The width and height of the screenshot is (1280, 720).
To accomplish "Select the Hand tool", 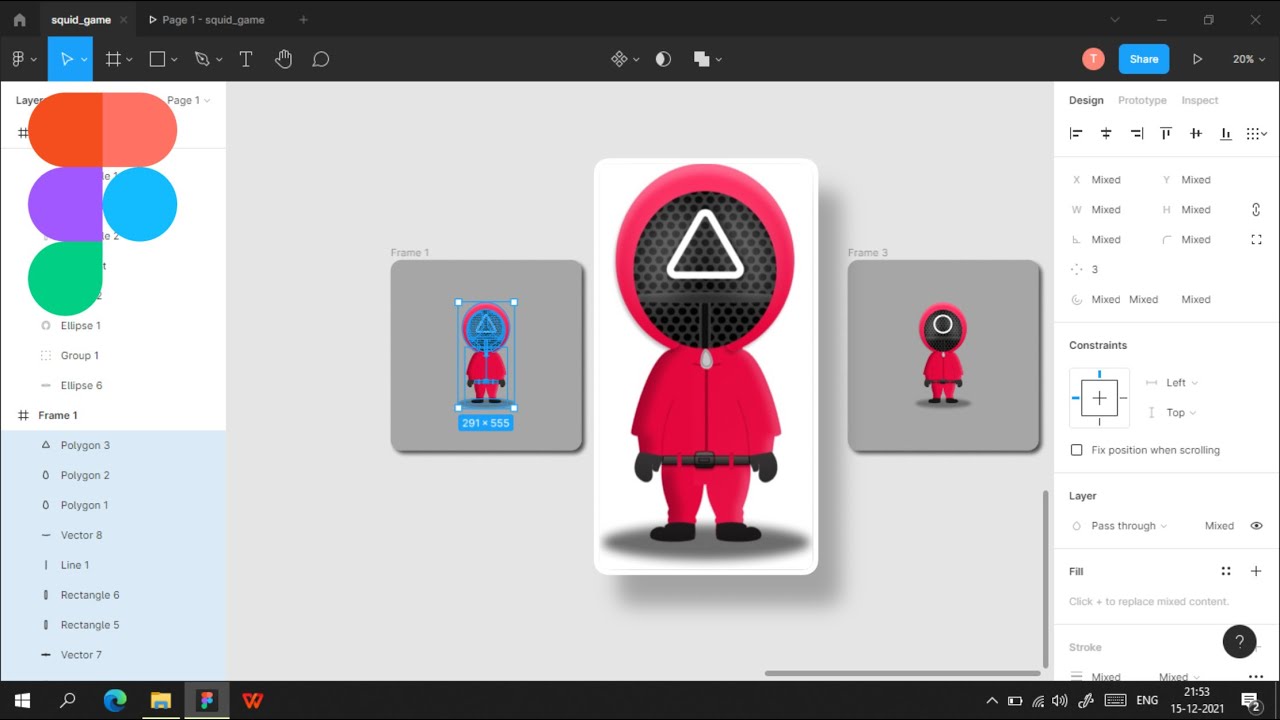I will [284, 59].
